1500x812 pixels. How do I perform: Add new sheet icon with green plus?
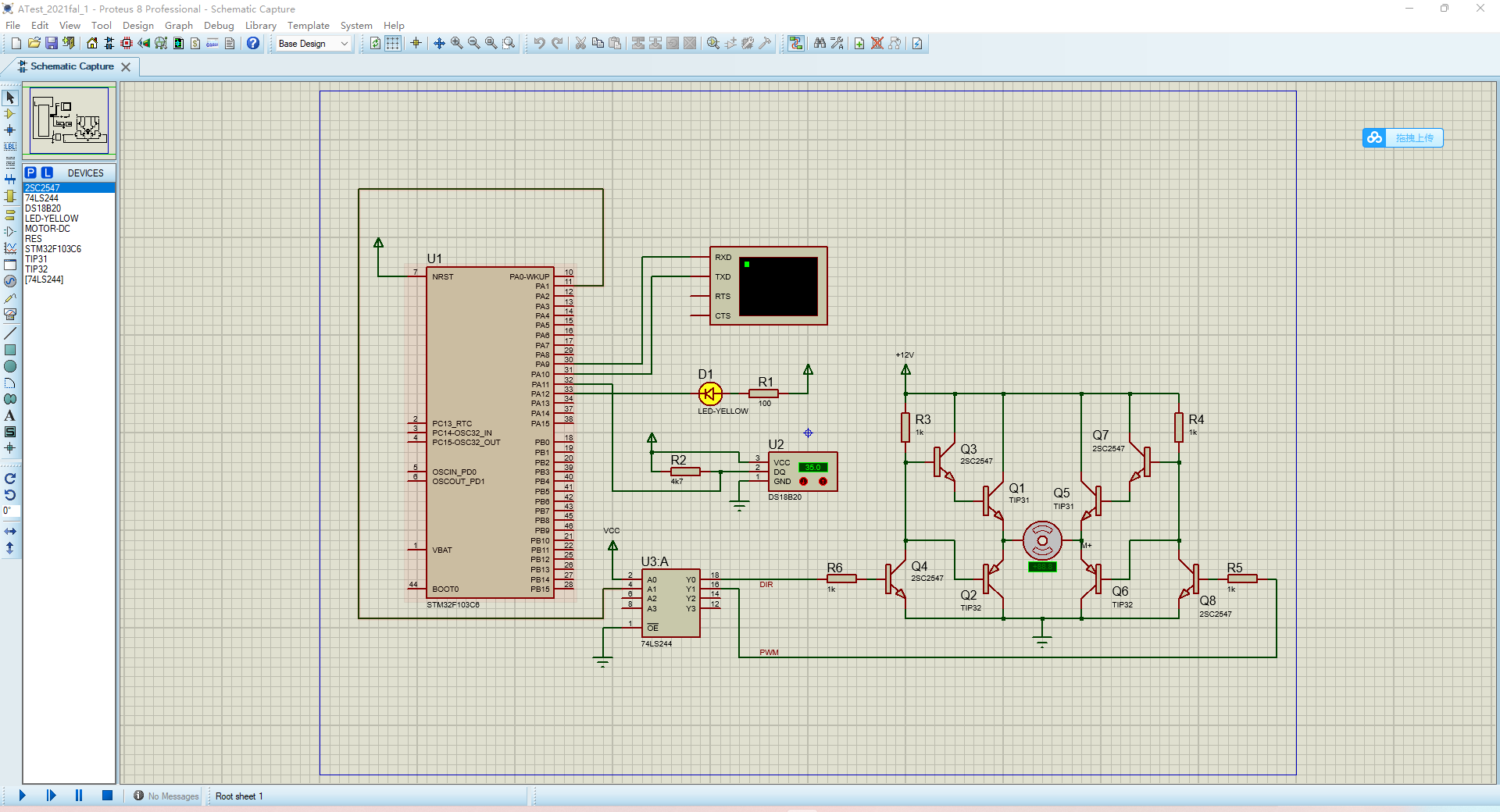859,44
